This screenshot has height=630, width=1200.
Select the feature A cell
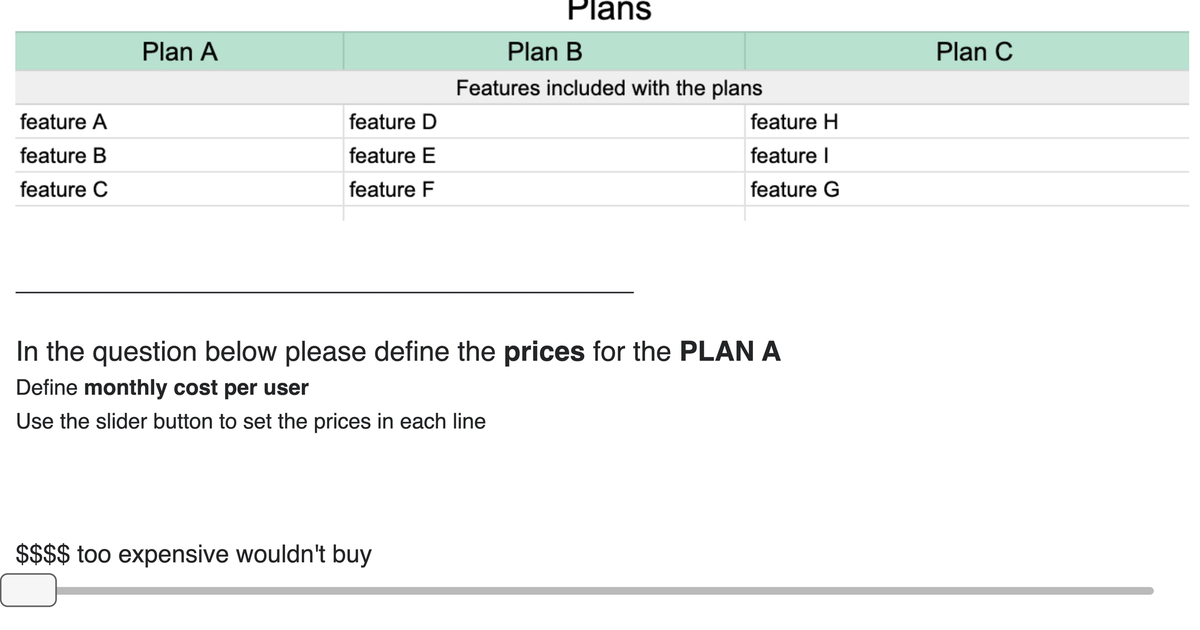point(63,121)
